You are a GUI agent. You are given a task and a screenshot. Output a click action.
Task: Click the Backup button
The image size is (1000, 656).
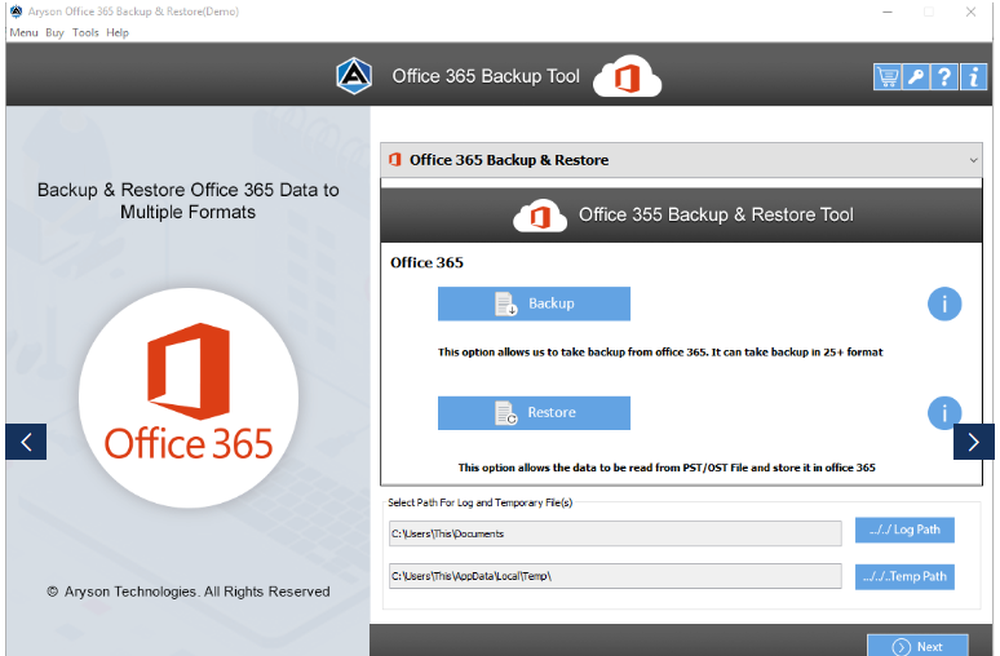pyautogui.click(x=534, y=303)
